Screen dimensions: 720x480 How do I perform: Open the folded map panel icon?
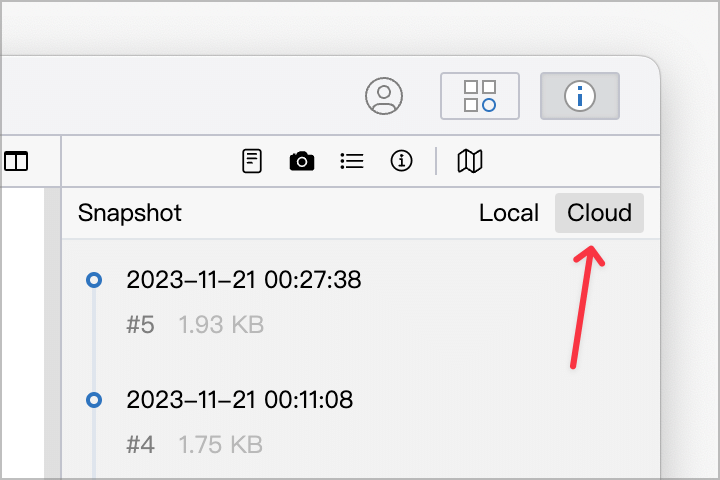pos(470,161)
